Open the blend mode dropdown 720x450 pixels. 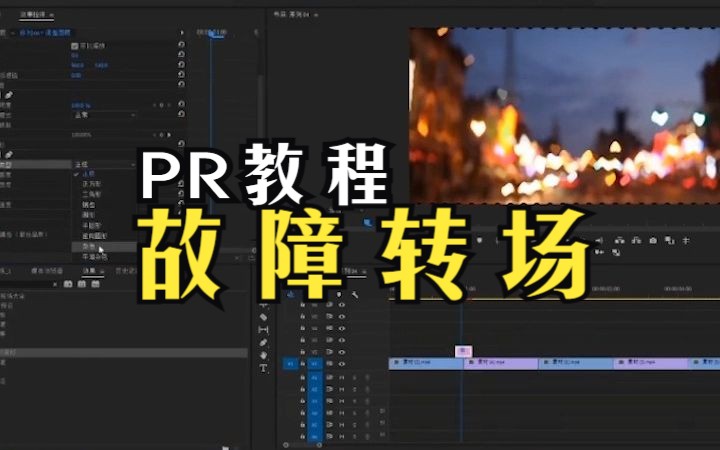[105, 115]
